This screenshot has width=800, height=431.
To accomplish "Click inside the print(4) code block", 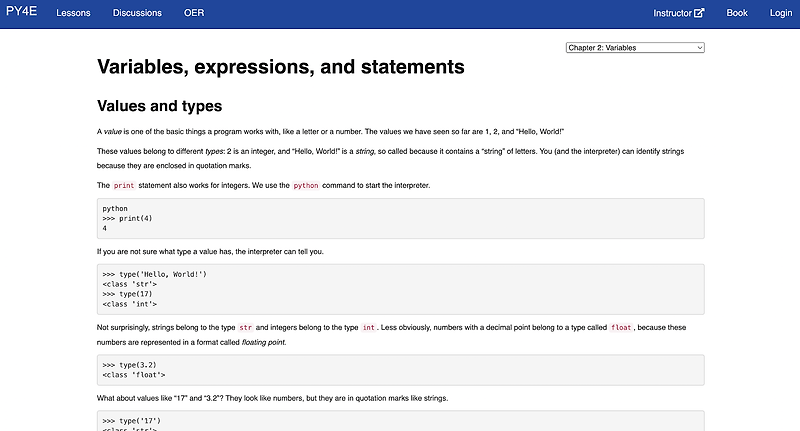I will pos(400,218).
